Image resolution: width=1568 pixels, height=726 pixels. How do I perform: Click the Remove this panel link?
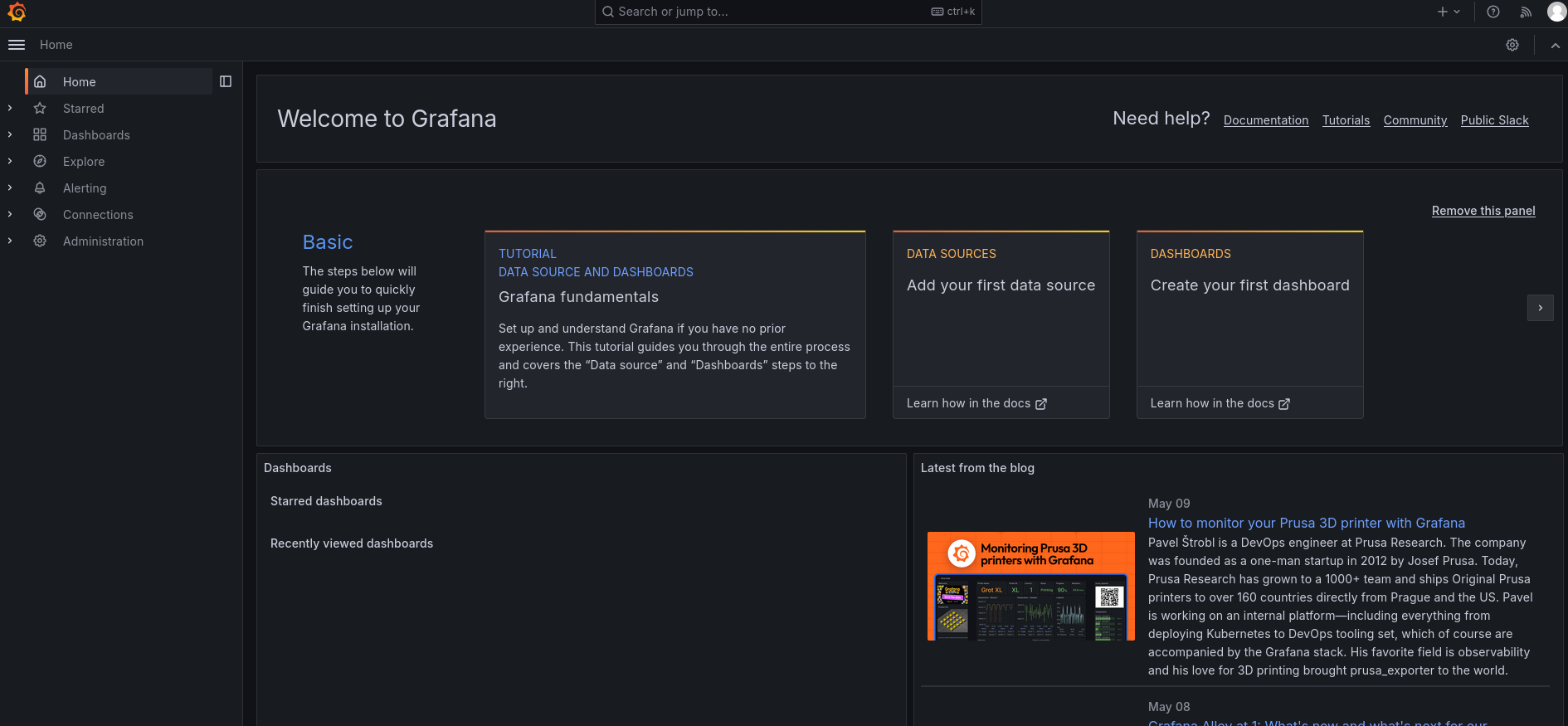(x=1483, y=211)
